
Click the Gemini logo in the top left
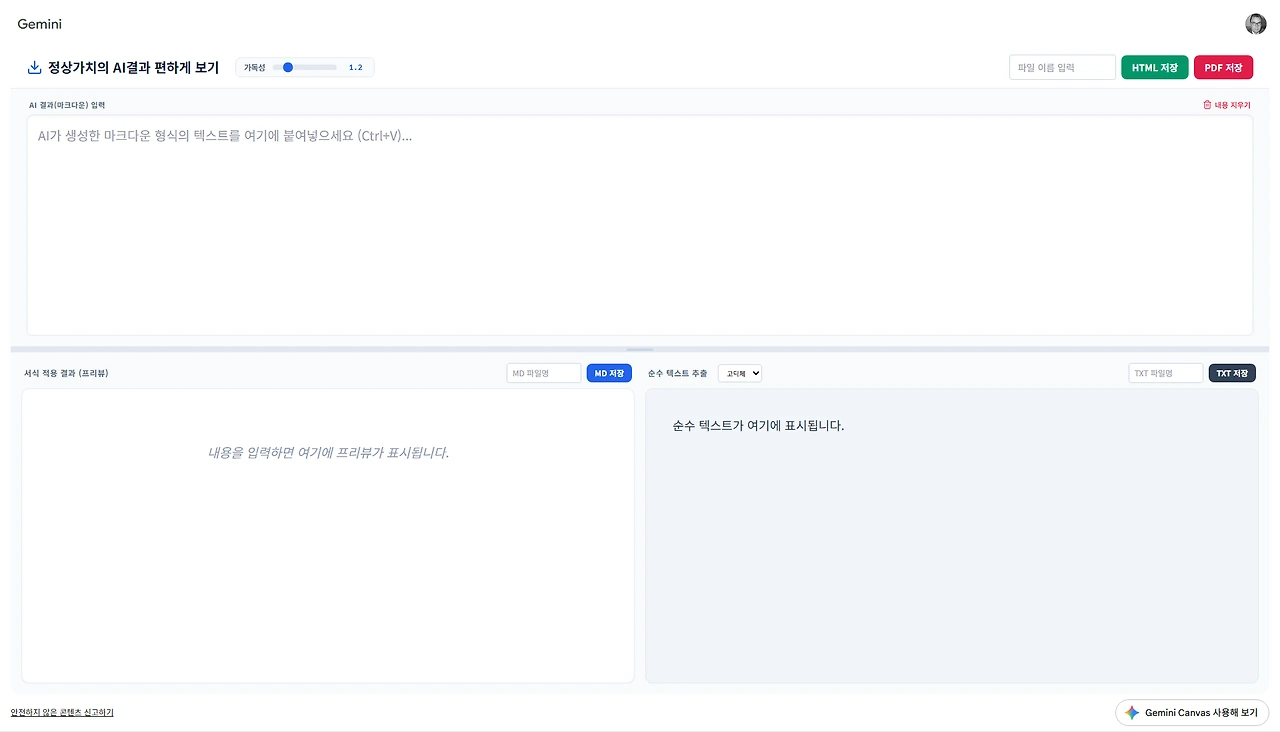[x=39, y=23]
